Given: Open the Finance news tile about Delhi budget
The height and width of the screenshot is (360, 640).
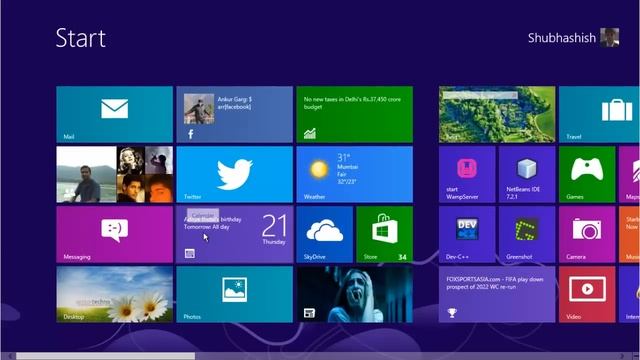Looking at the screenshot, I should tap(354, 114).
